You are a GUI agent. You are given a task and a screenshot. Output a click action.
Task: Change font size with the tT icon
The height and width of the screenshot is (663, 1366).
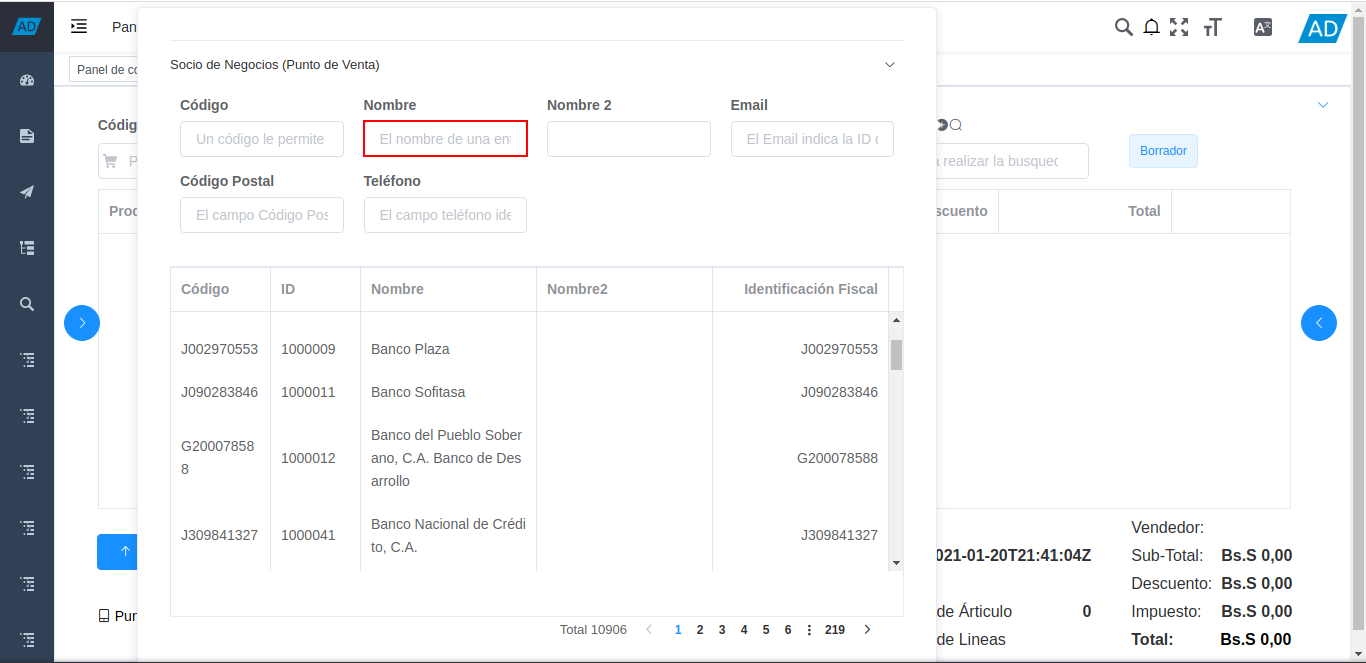pos(1213,27)
